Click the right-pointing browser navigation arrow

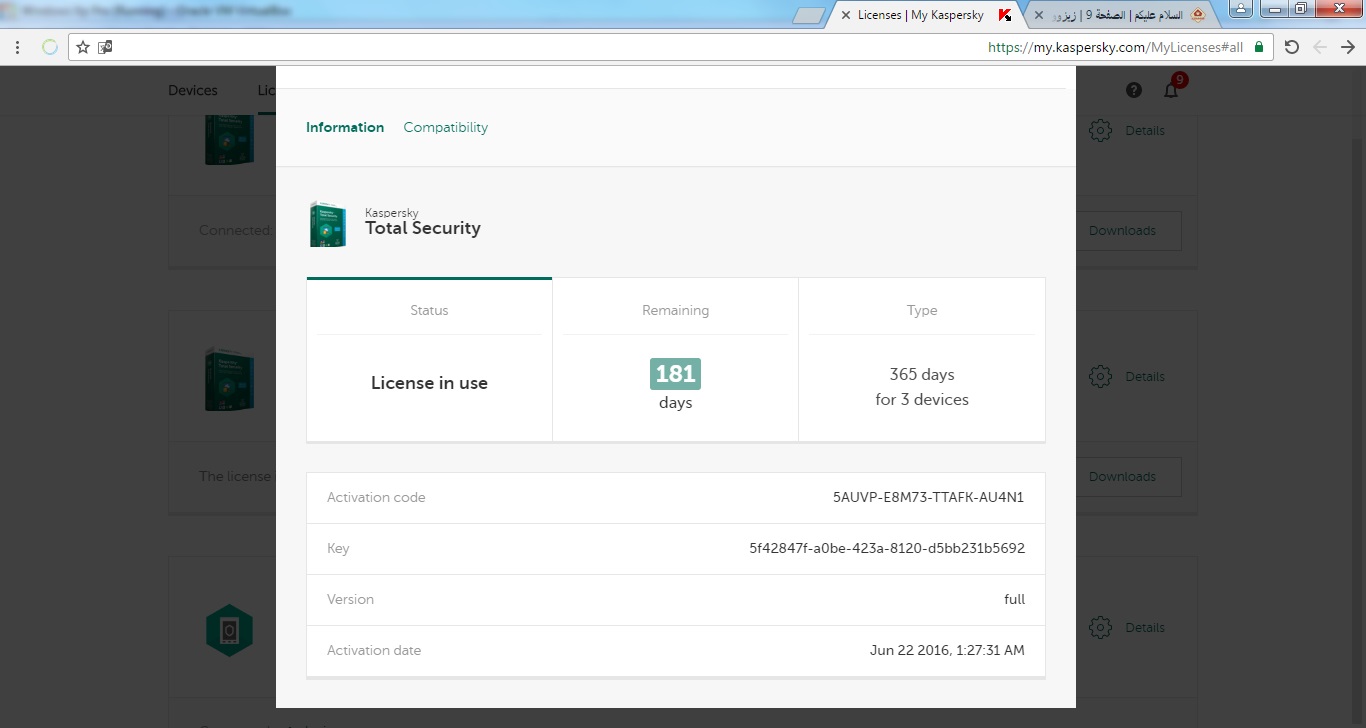1347,47
